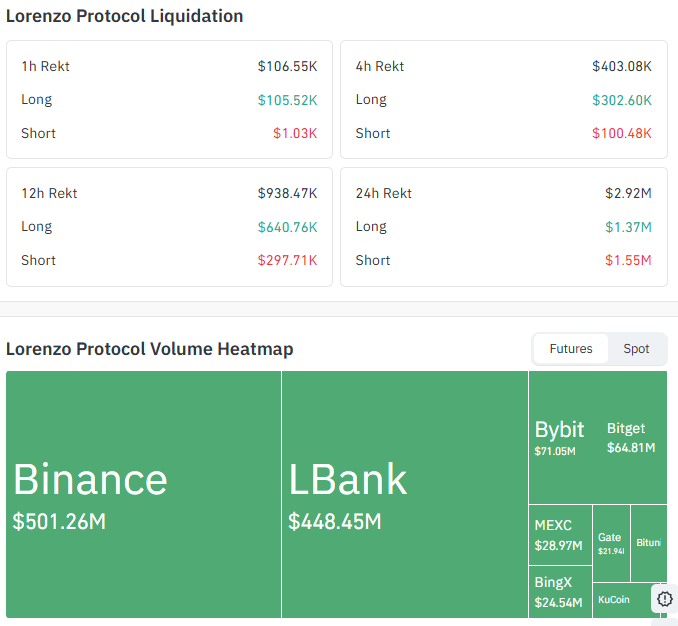Click the 24h Rekt label
The image size is (678, 626).
[384, 193]
